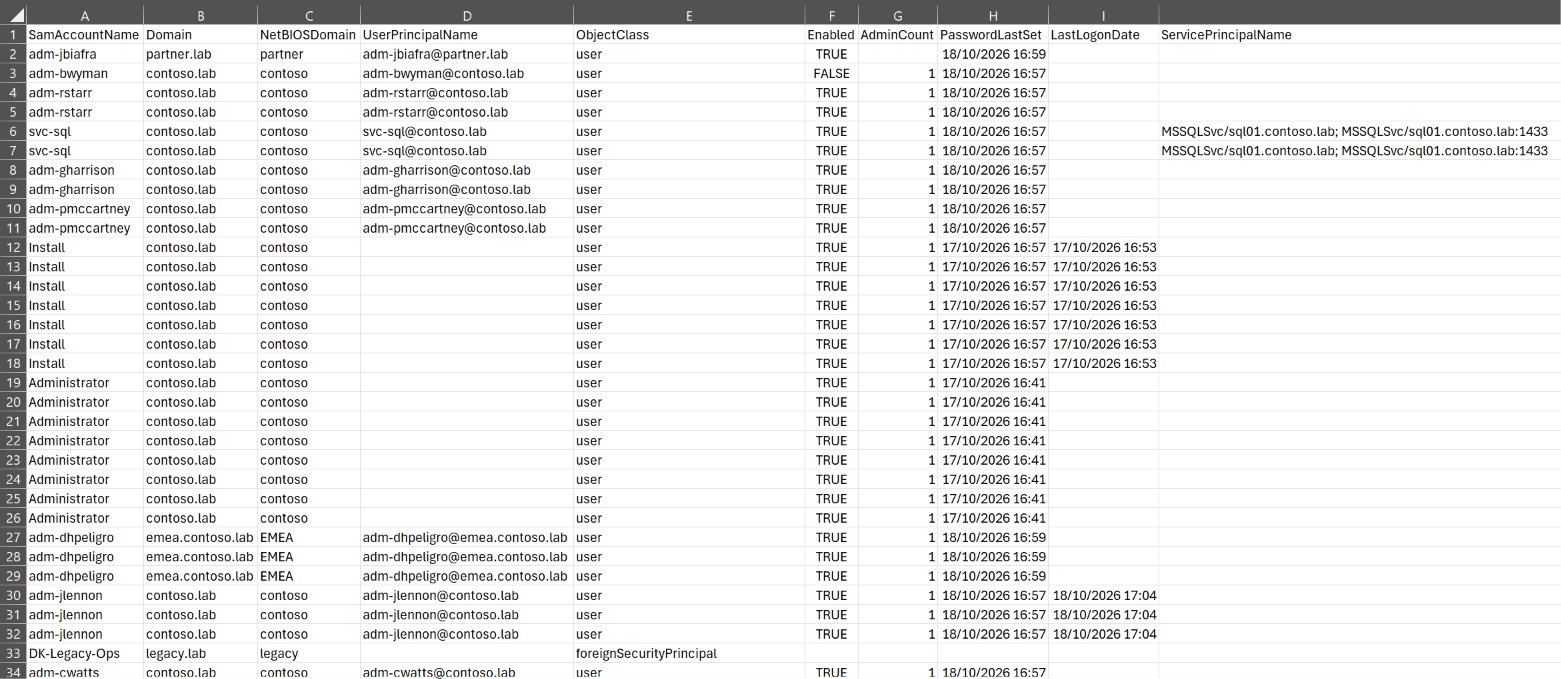Select the Install cell in row 15
This screenshot has width=1561, height=679.
click(x=85, y=306)
